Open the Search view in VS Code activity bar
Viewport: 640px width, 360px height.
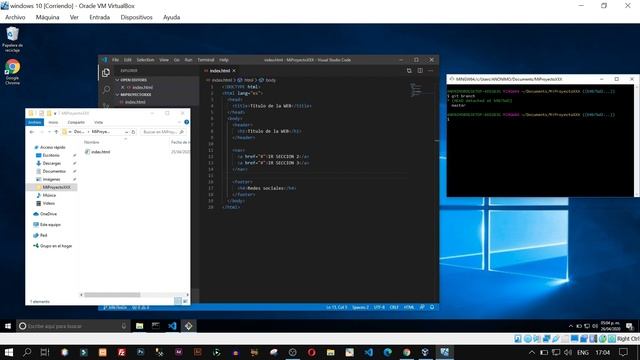(x=106, y=89)
